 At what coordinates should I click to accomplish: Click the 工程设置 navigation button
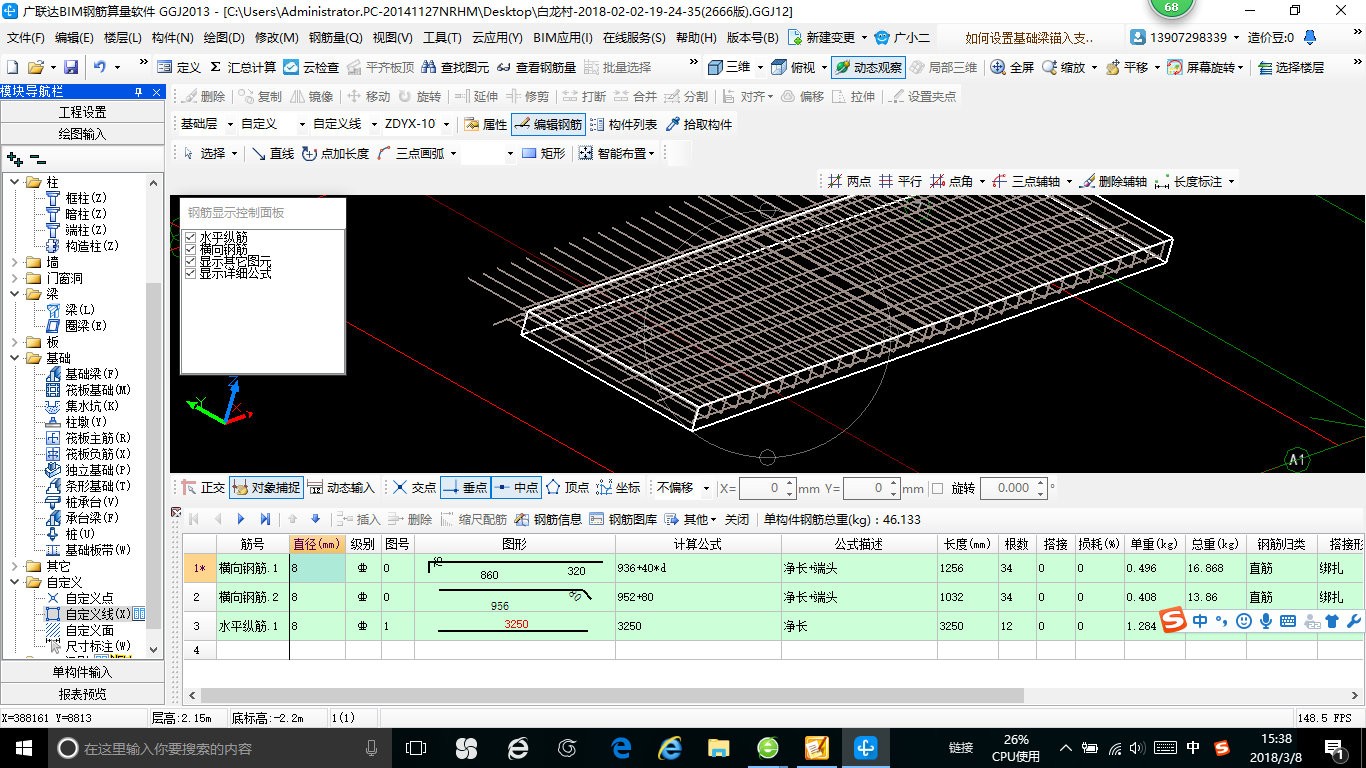(x=82, y=112)
